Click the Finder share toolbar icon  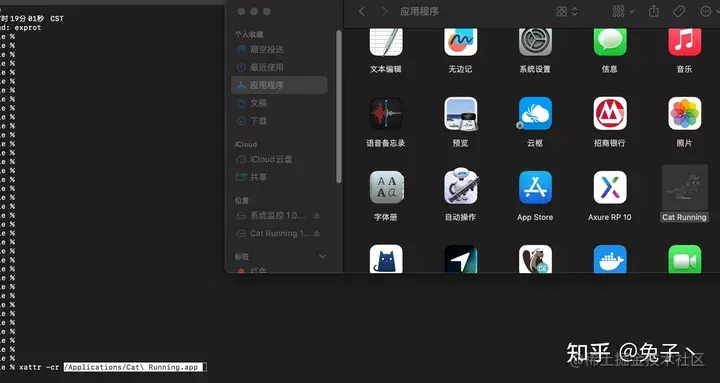coord(654,11)
